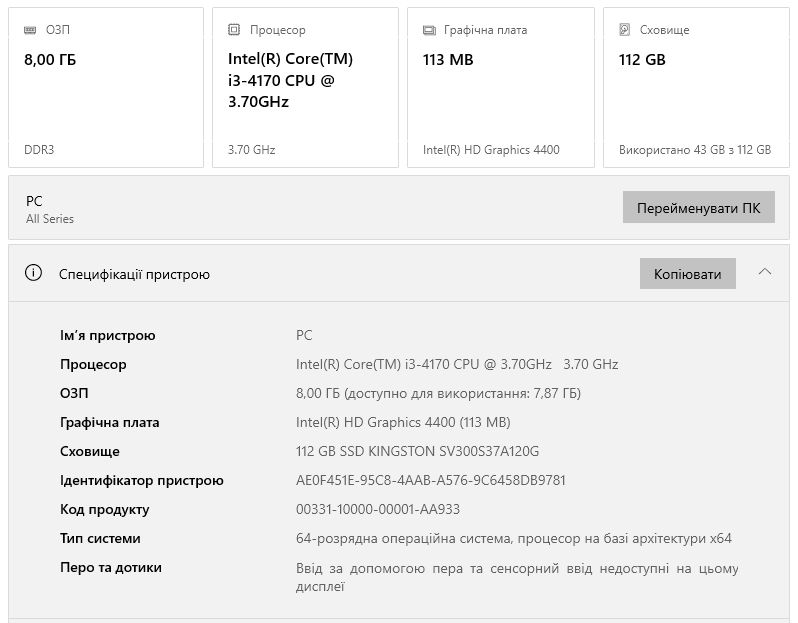Open the 113 MB graphics card tile
The width and height of the screenshot is (798, 623).
[x=501, y=87]
